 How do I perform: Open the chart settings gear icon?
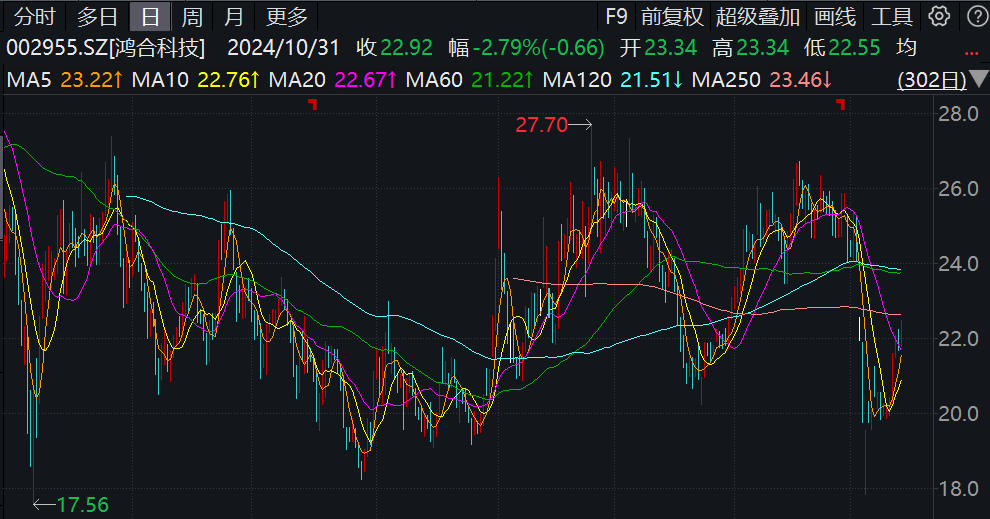coord(938,16)
